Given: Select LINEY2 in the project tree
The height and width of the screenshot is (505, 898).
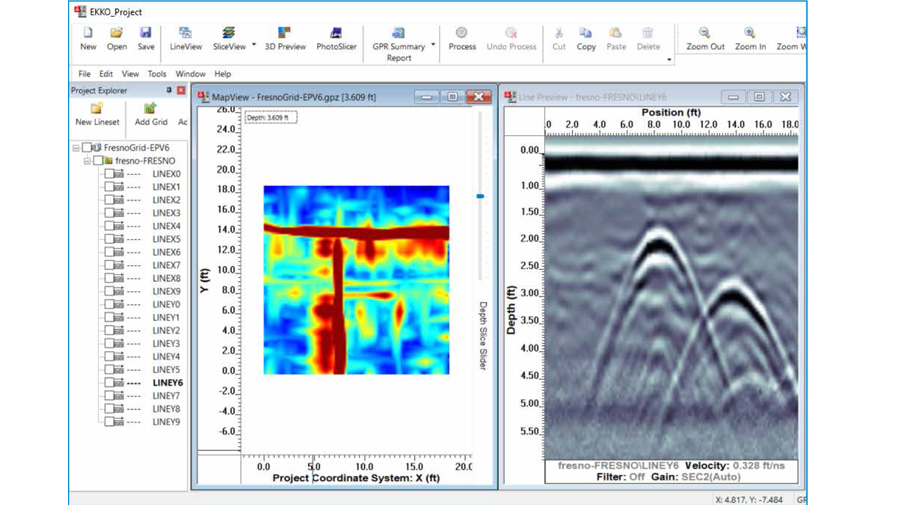Looking at the screenshot, I should click(166, 330).
